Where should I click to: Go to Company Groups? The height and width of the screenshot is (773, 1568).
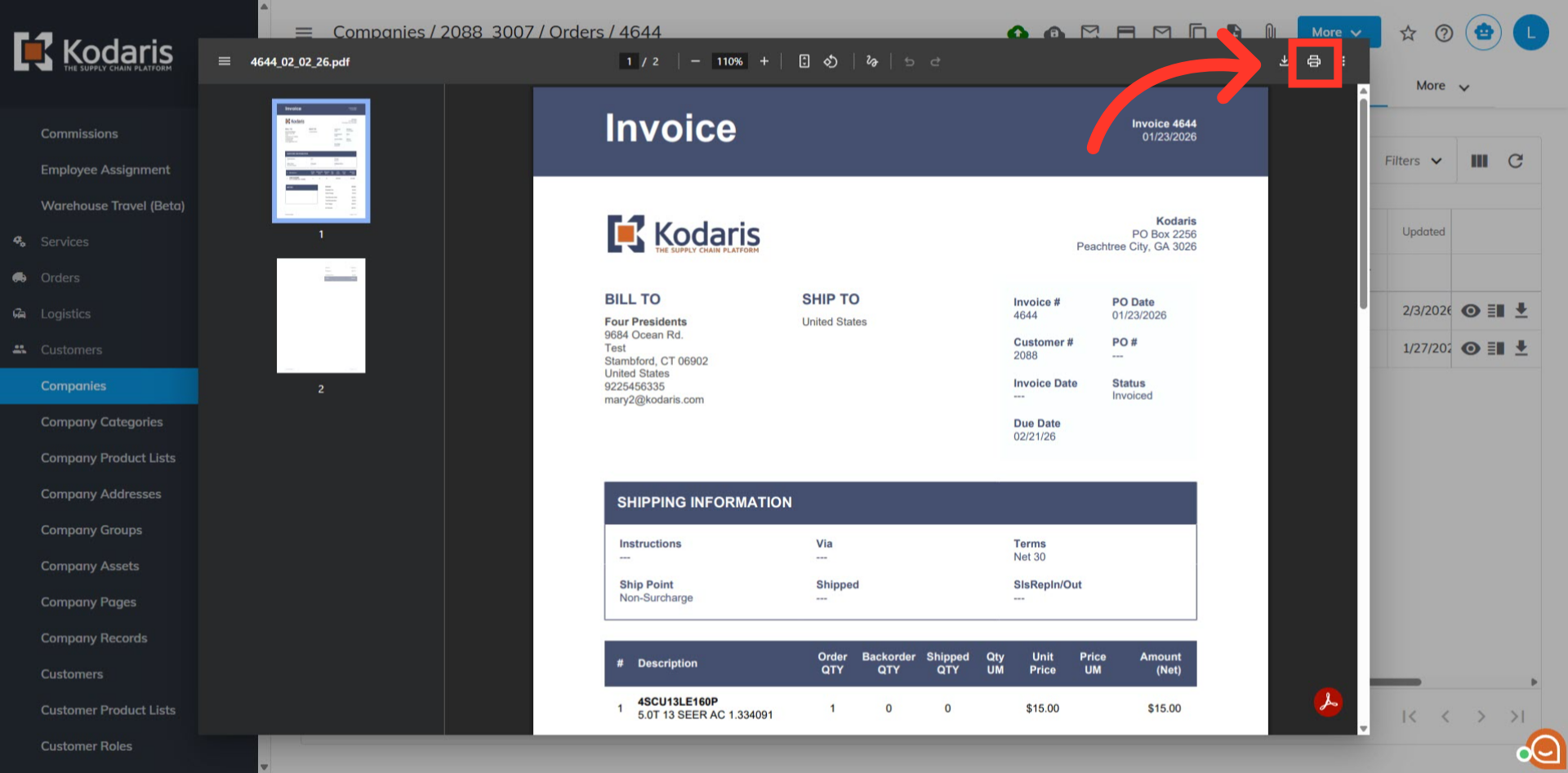pos(91,530)
